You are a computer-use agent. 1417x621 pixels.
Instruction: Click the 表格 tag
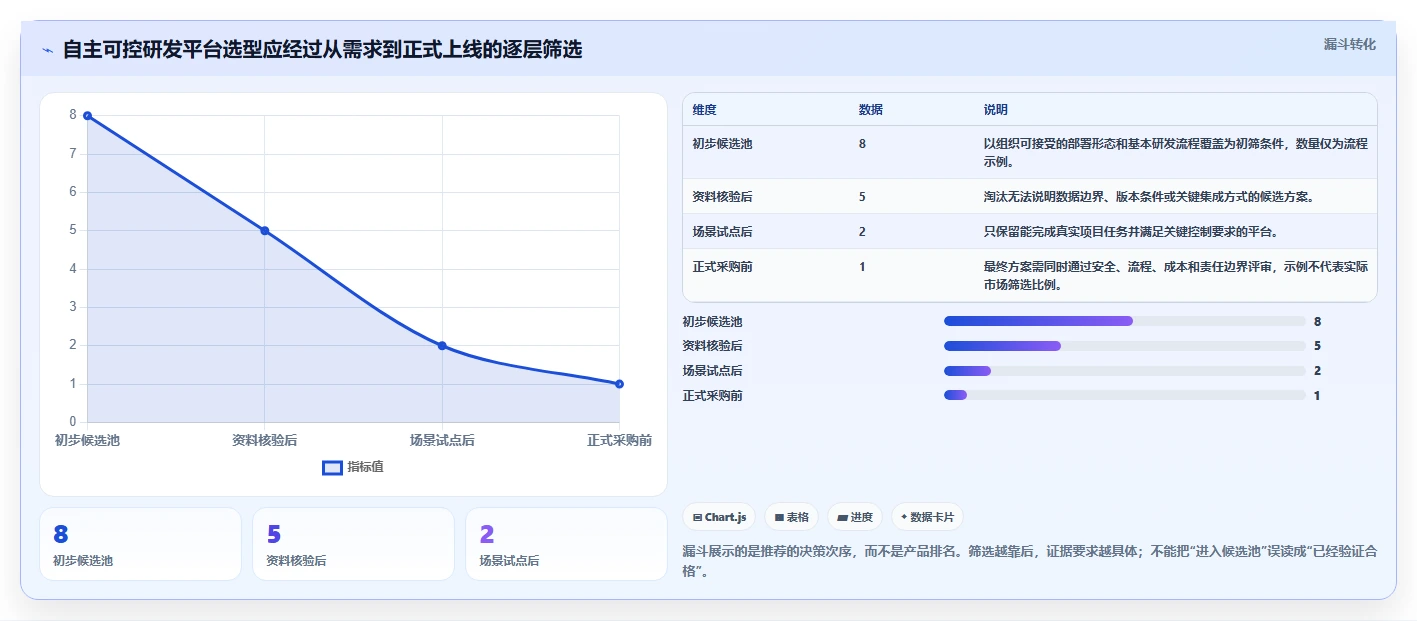[x=791, y=517]
